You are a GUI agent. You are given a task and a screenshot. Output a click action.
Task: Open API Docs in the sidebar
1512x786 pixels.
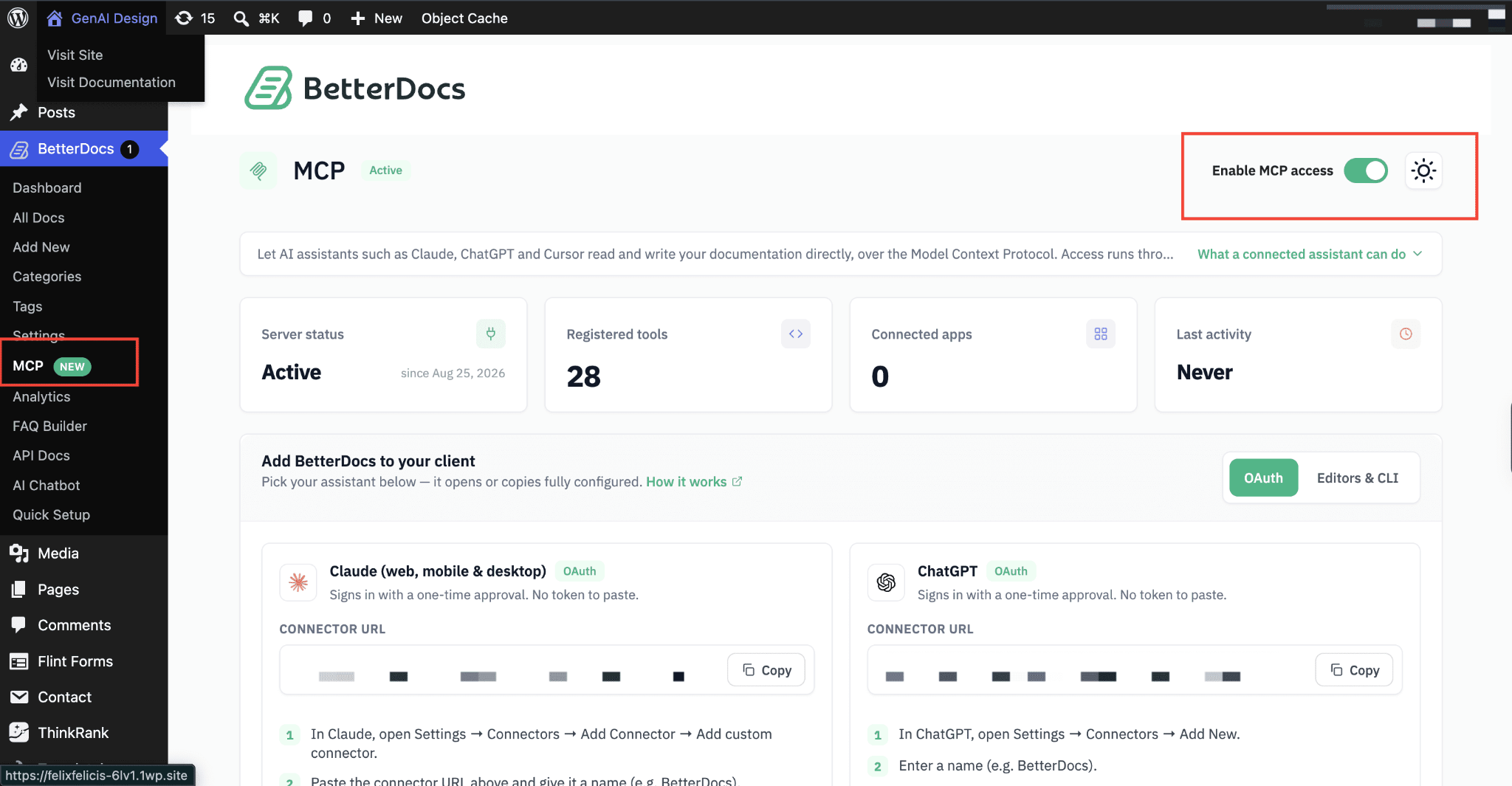[41, 455]
